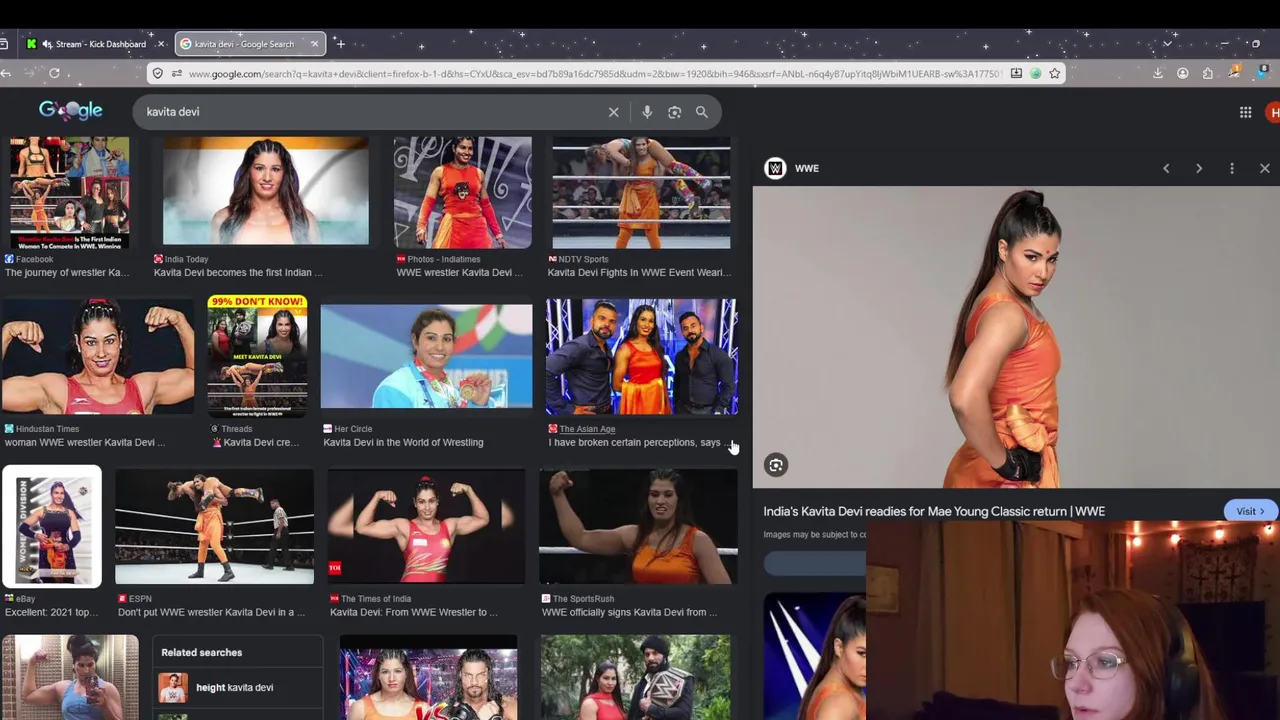
Task: Bookmark this page with the star icon
Action: [x=1054, y=73]
